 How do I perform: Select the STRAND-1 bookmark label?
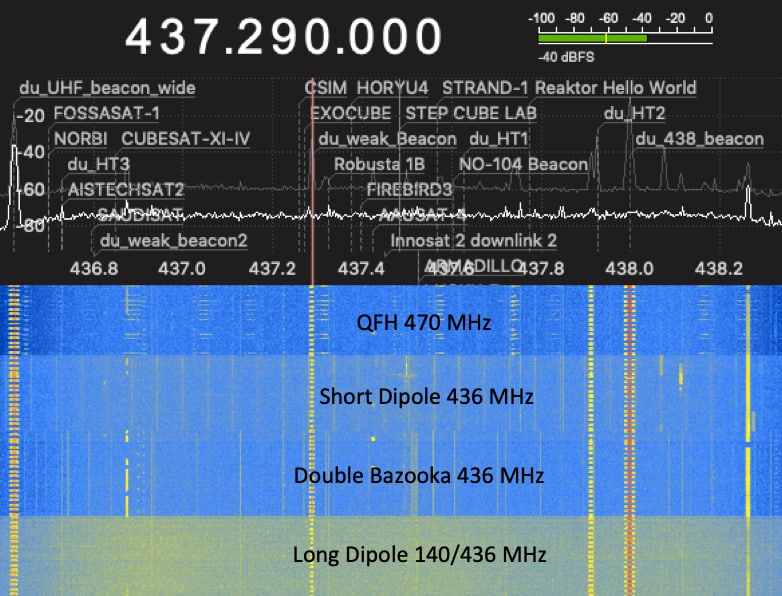pyautogui.click(x=486, y=88)
